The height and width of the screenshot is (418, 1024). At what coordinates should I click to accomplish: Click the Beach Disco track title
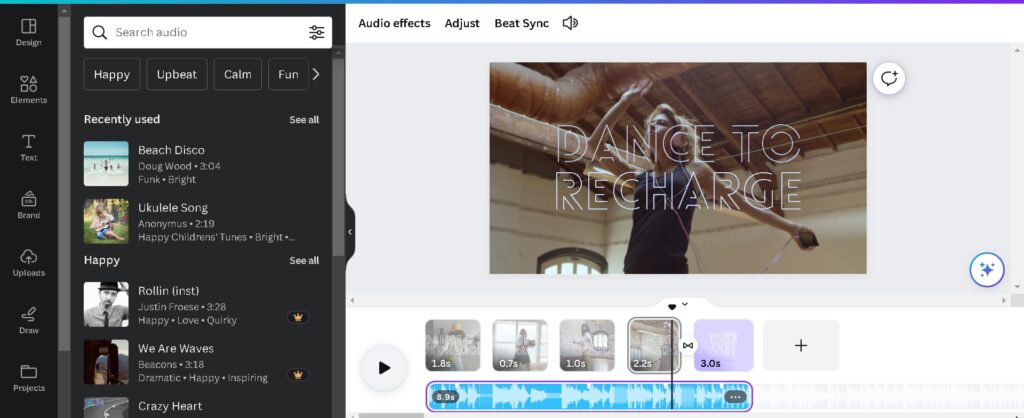click(x=171, y=150)
